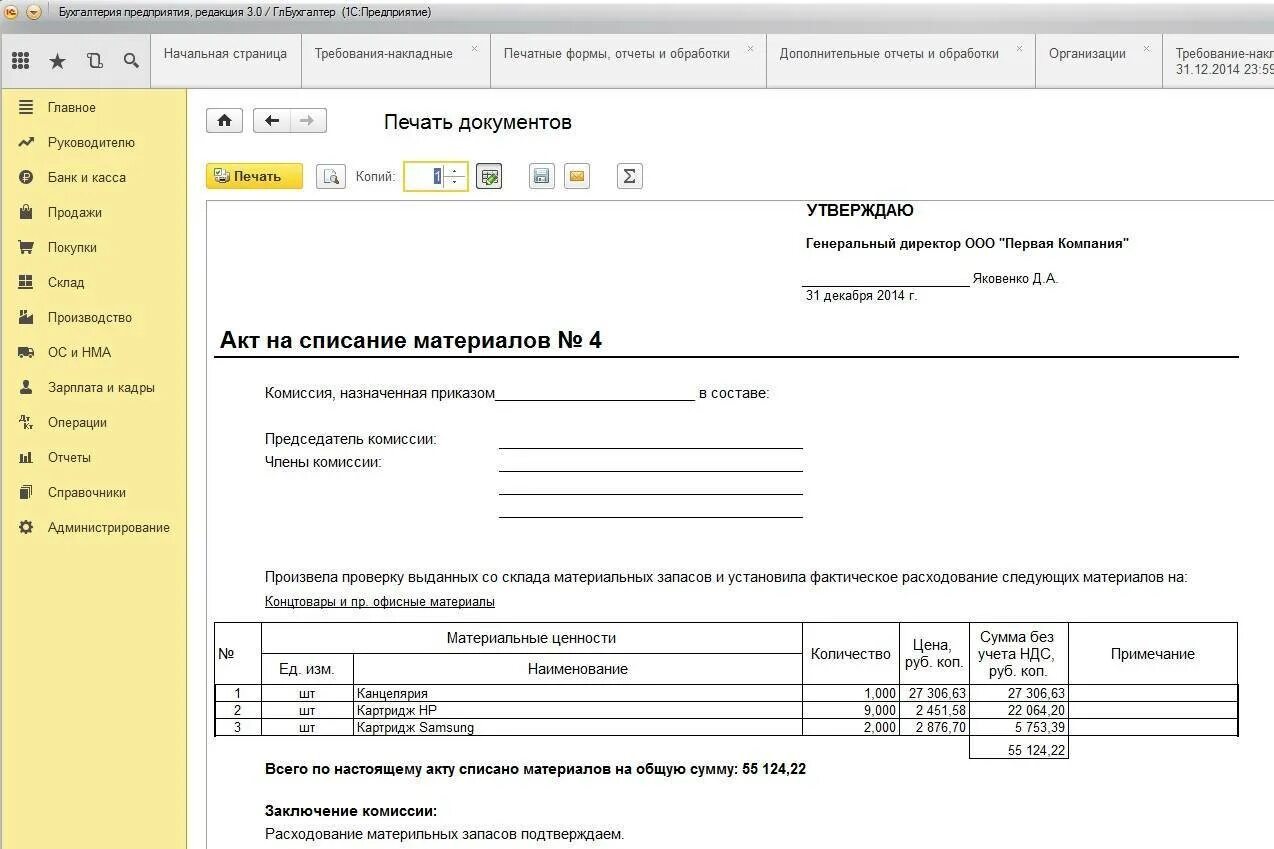Increase copies with the up stepper arrow
1274x849 pixels.
(455, 170)
